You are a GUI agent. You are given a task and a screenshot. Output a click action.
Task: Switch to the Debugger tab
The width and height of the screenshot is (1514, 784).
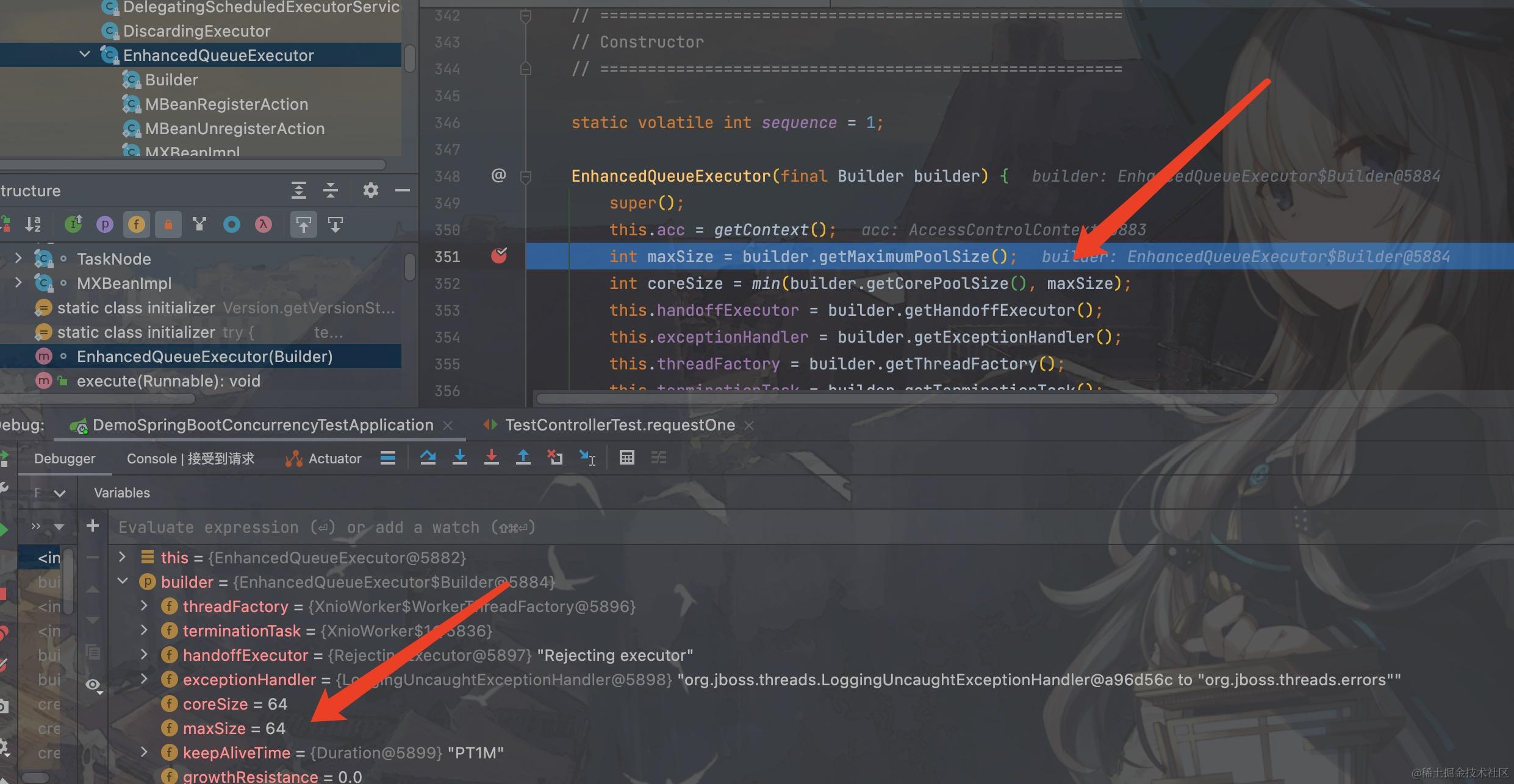tap(65, 458)
